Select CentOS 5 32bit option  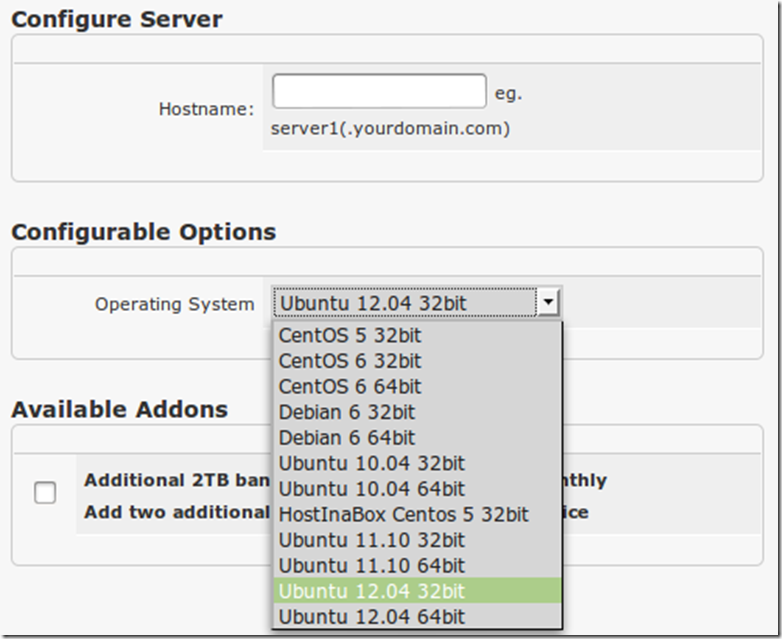417,336
